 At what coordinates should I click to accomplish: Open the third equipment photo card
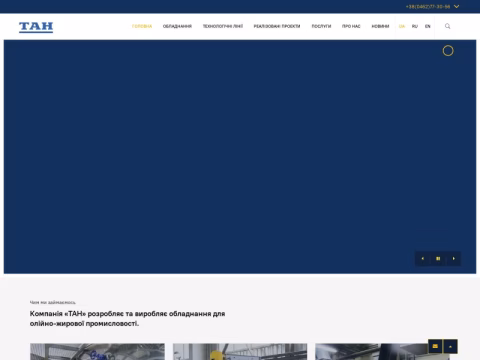click(x=383, y=352)
